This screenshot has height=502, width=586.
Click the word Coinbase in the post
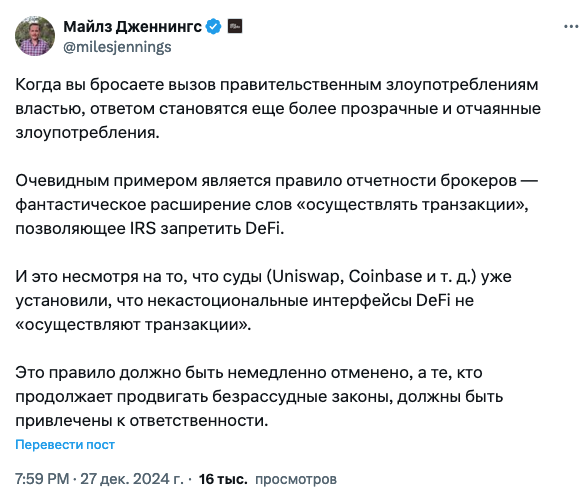(385, 277)
